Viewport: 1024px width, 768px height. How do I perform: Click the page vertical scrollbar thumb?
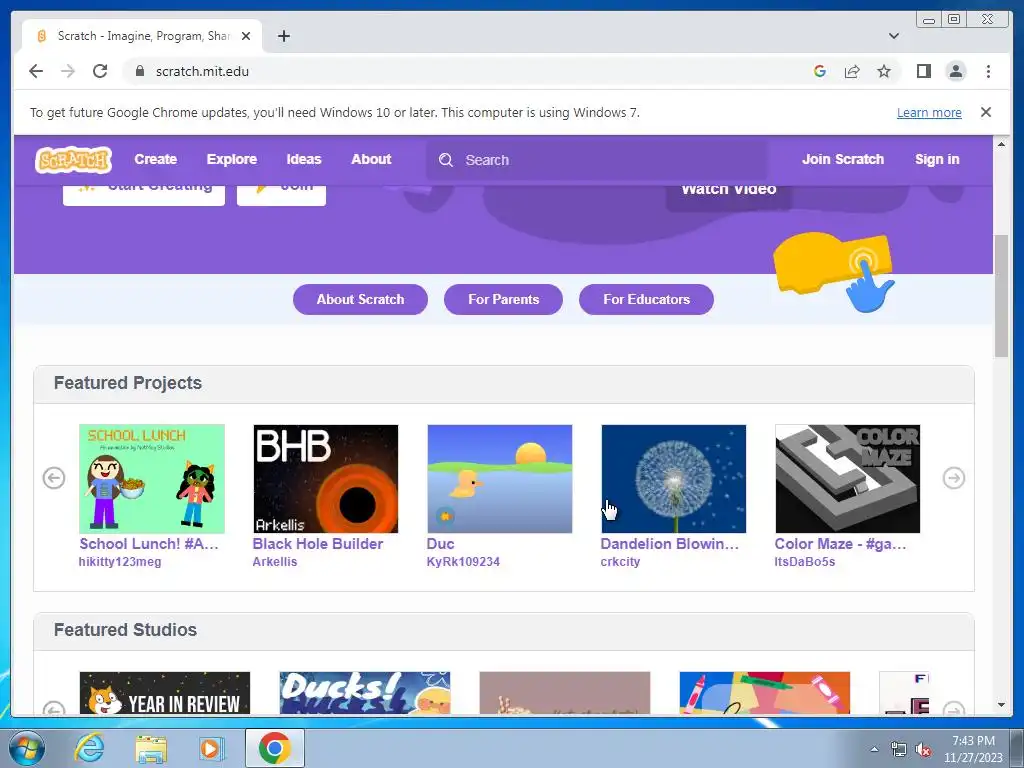click(x=1001, y=296)
